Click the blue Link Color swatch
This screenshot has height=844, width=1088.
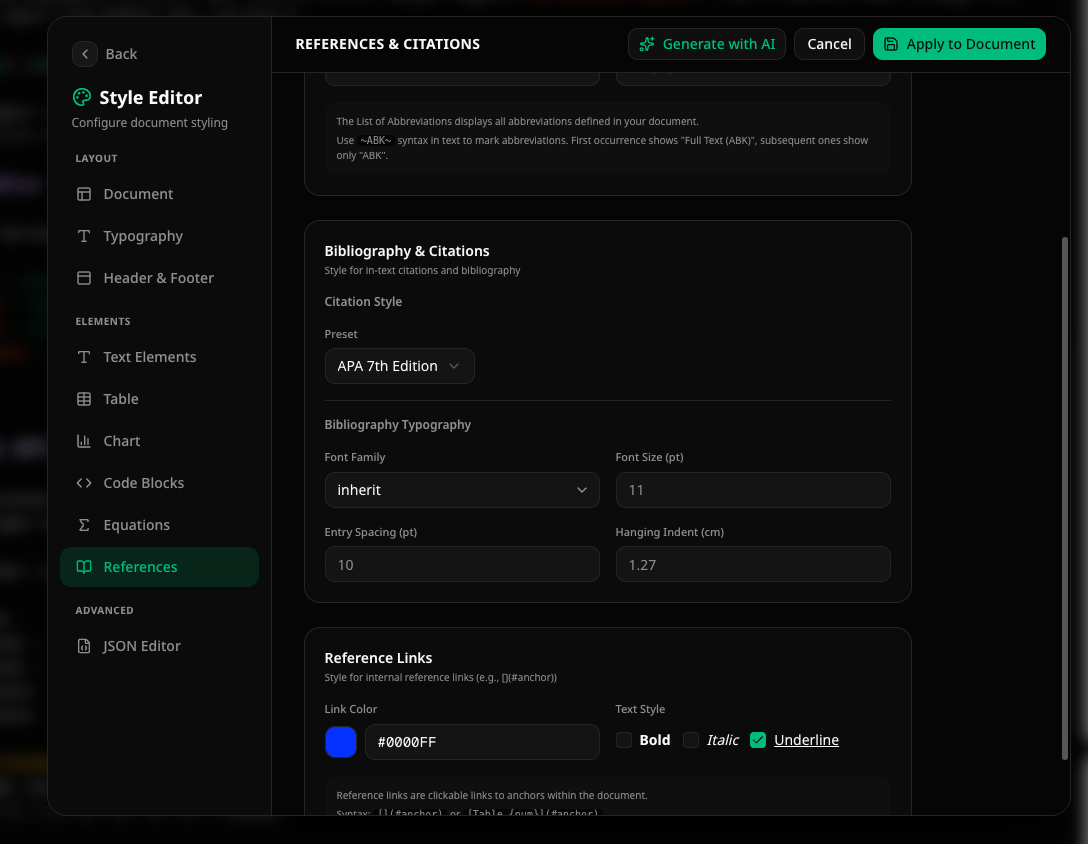[341, 742]
